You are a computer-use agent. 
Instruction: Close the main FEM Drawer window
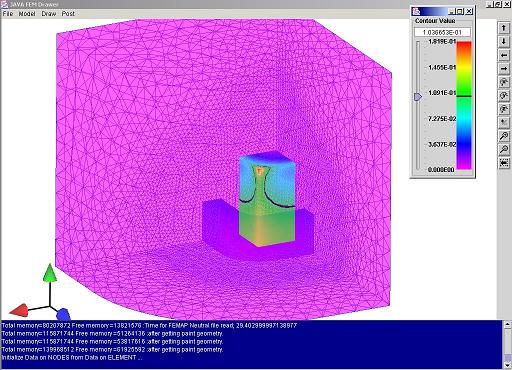[506, 4]
